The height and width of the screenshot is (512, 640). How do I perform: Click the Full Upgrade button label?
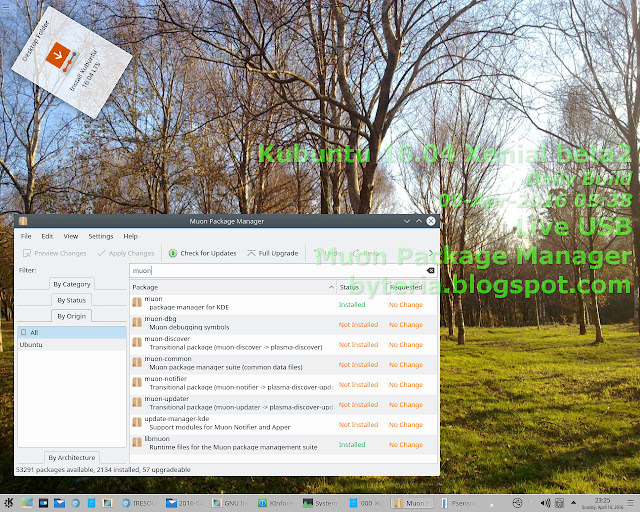278,253
